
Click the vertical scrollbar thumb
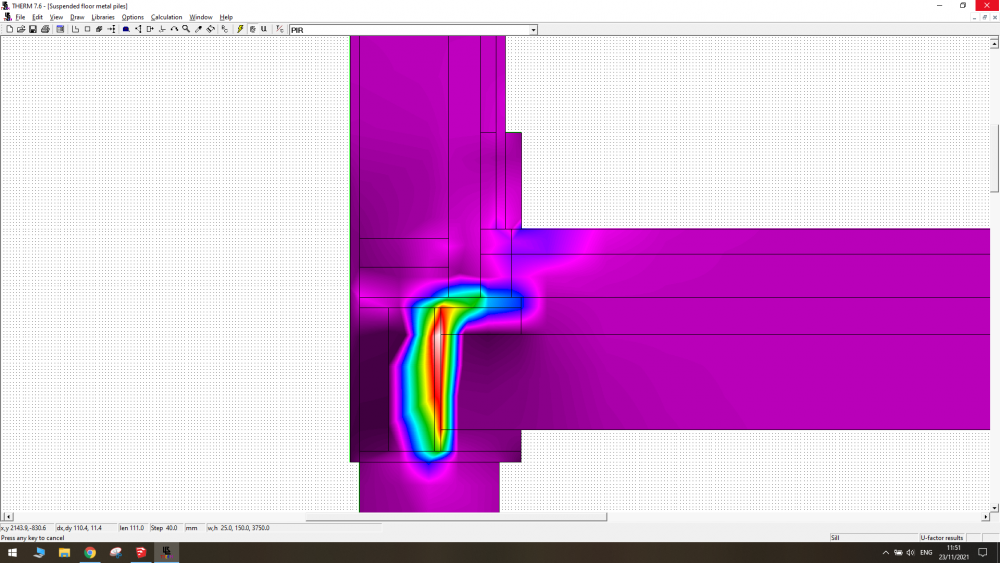[x=994, y=157]
